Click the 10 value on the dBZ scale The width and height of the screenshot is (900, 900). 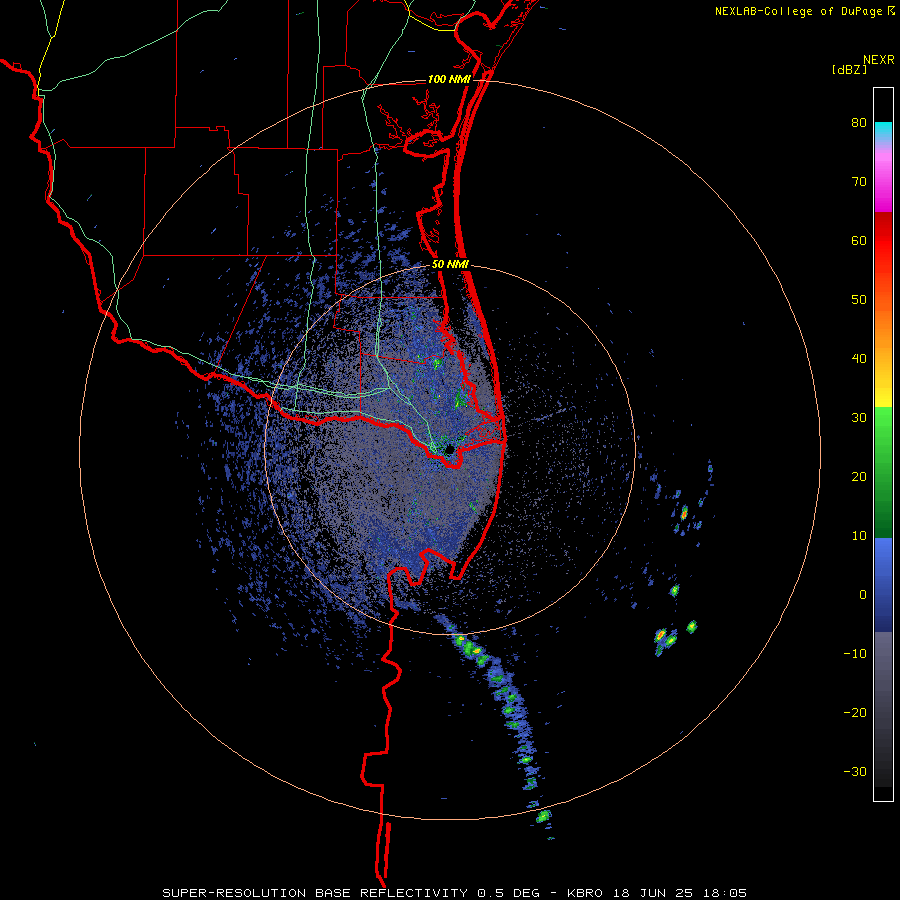pos(859,536)
